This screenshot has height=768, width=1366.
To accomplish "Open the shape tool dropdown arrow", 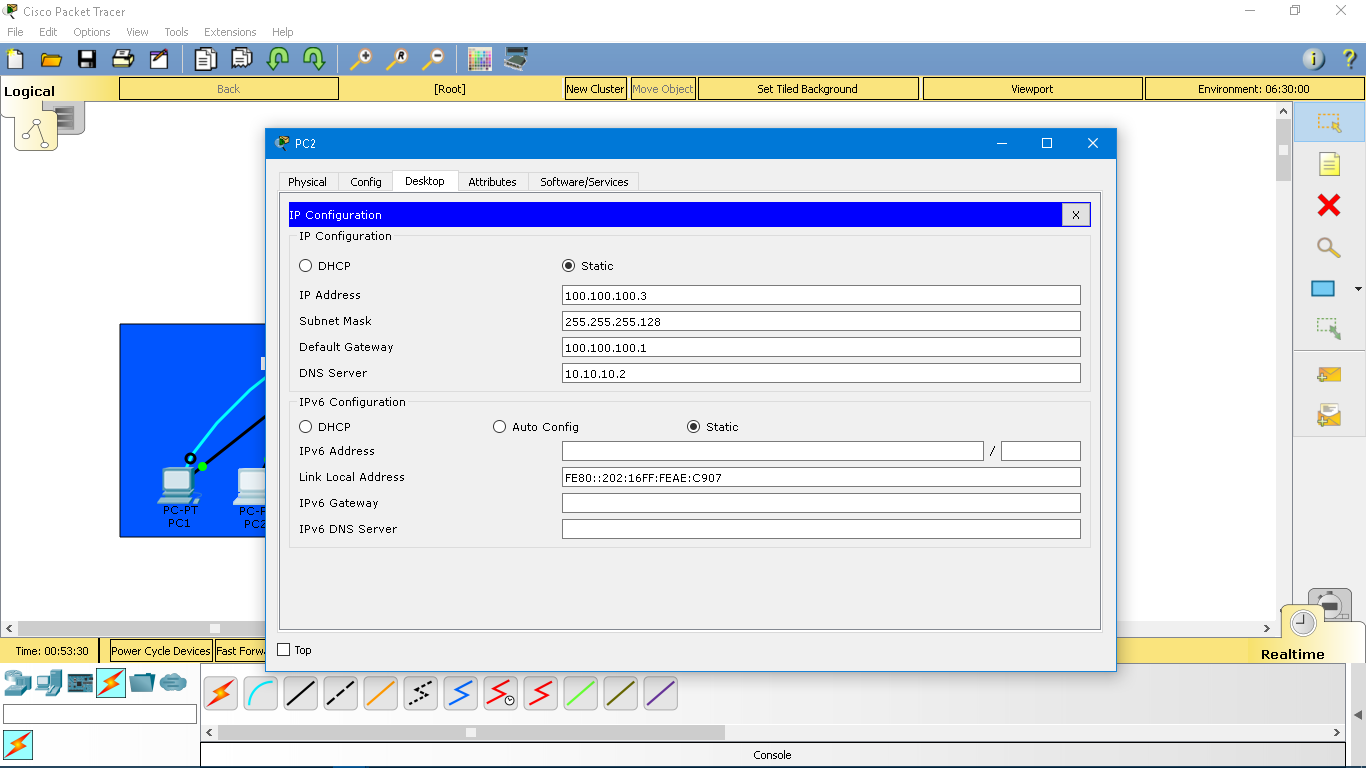I will pos(1357,289).
